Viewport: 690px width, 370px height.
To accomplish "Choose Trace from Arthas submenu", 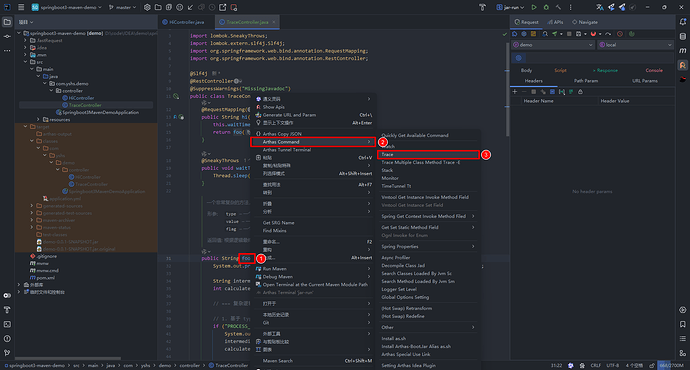I will click(x=428, y=154).
